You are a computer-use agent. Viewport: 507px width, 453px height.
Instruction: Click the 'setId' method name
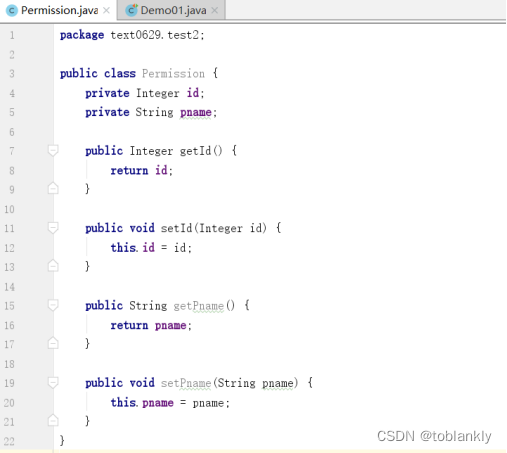[176, 228]
